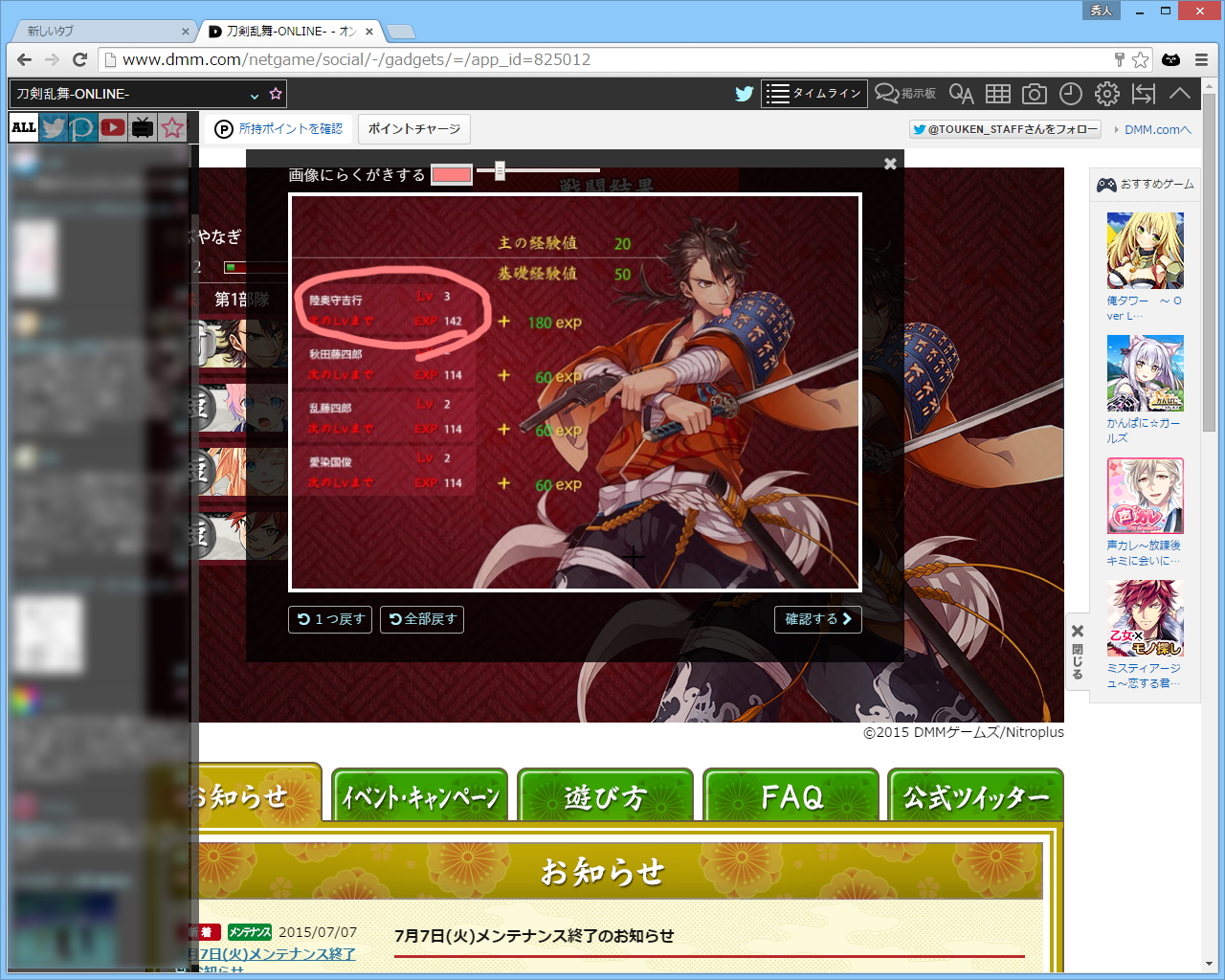Open settings with the gear icon
1225x980 pixels.
point(1107,94)
